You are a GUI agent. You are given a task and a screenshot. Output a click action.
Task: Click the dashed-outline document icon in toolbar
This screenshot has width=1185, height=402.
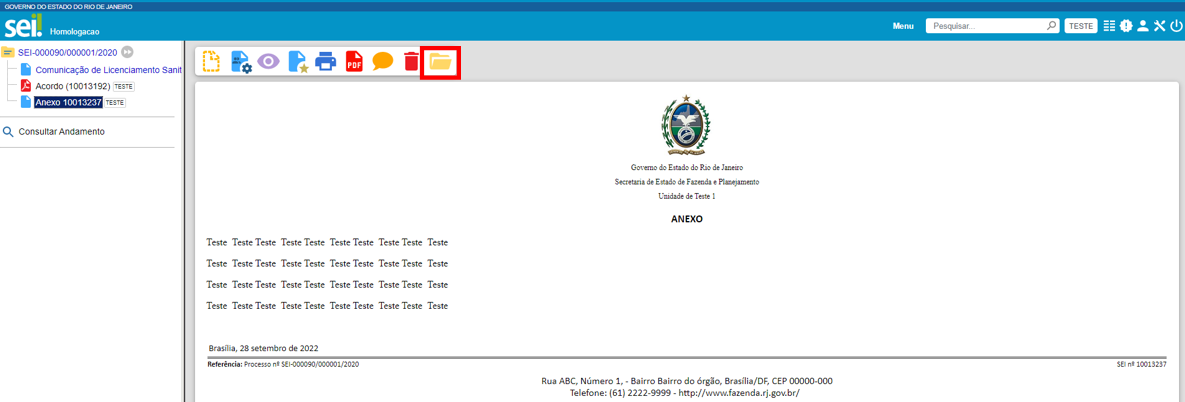pyautogui.click(x=211, y=62)
